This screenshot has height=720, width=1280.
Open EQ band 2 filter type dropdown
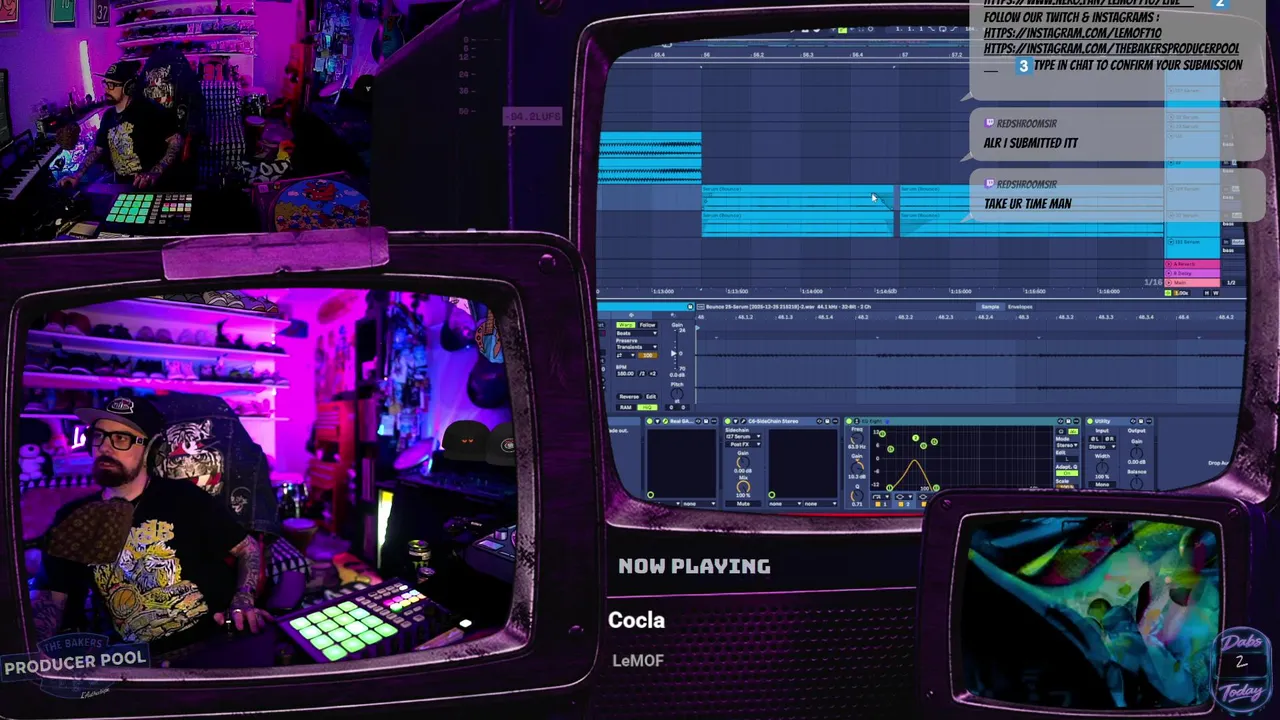(x=904, y=497)
